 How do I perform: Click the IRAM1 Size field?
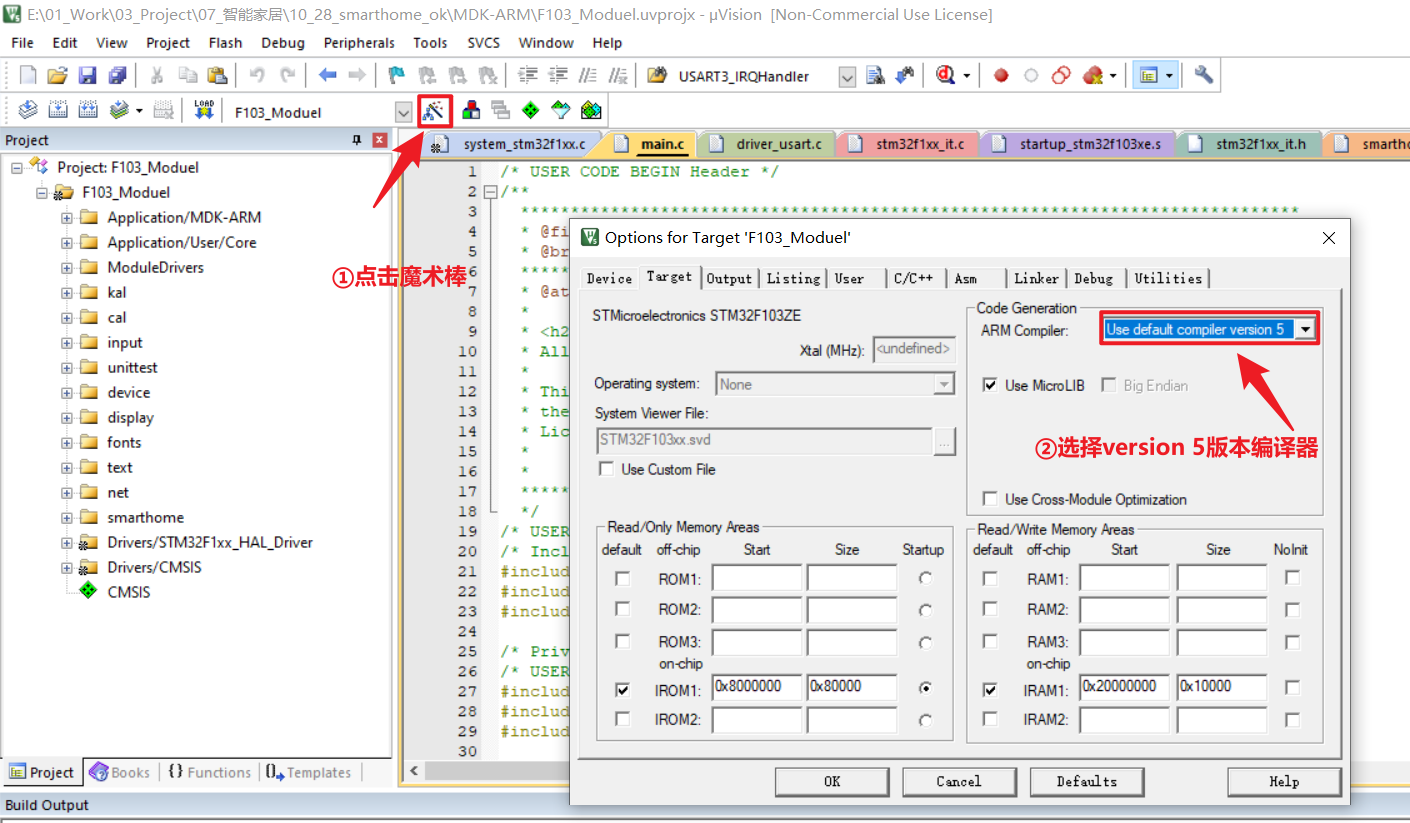(x=1221, y=687)
